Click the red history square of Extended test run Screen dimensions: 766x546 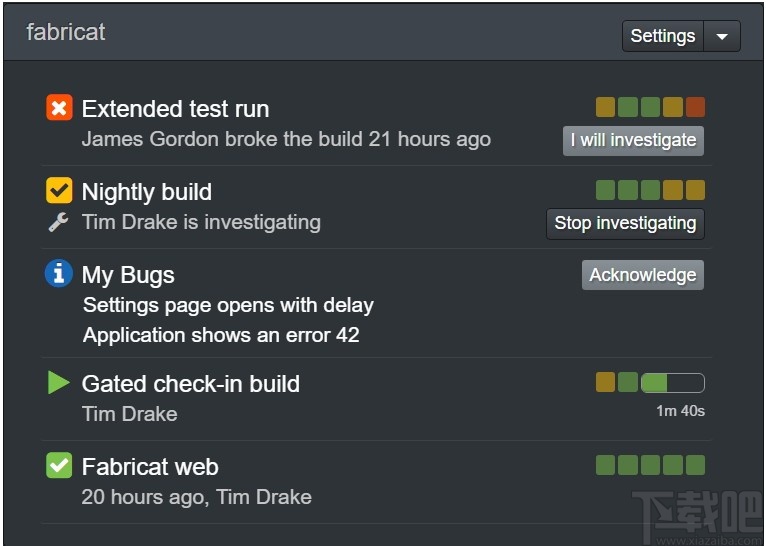[695, 107]
